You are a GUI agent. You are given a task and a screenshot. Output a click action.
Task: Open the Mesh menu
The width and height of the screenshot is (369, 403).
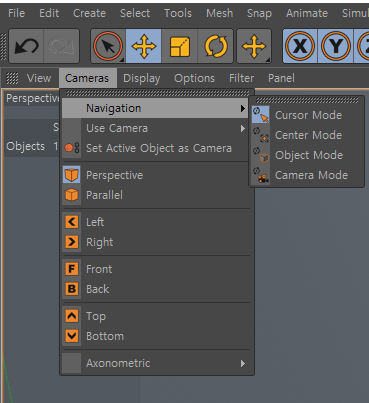[x=219, y=13]
